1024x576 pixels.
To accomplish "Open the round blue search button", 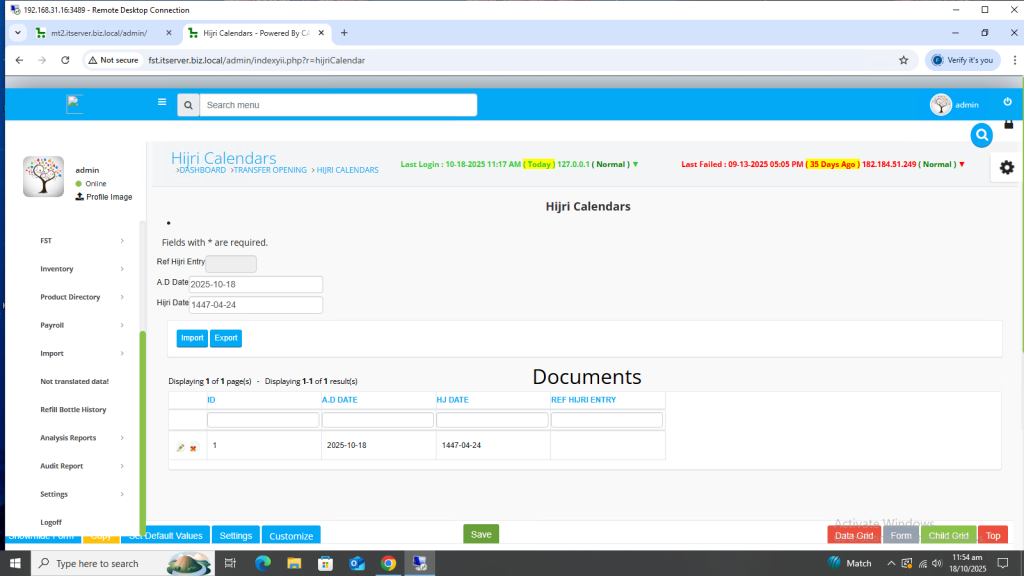I will coord(982,134).
